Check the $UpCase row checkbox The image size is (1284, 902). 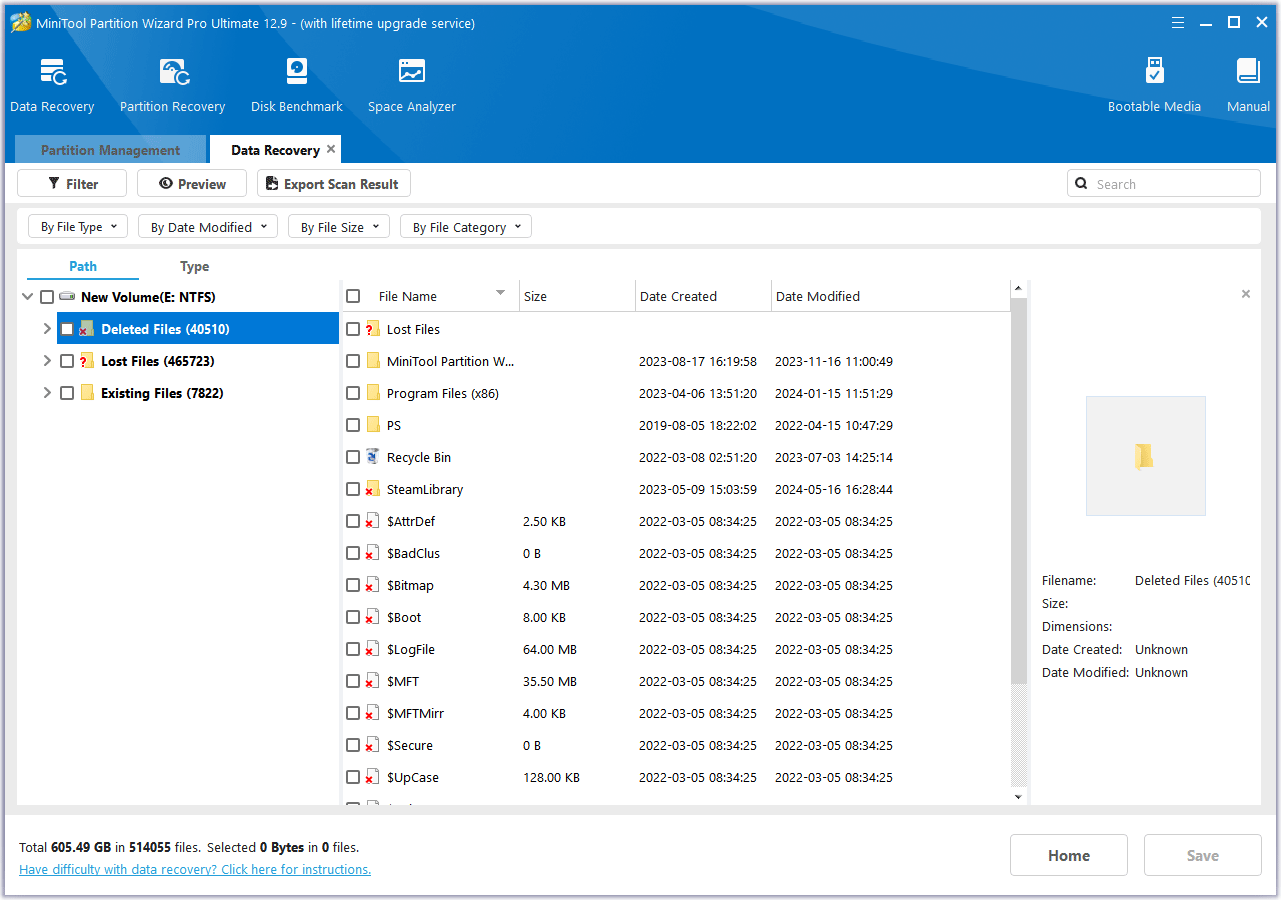click(353, 777)
